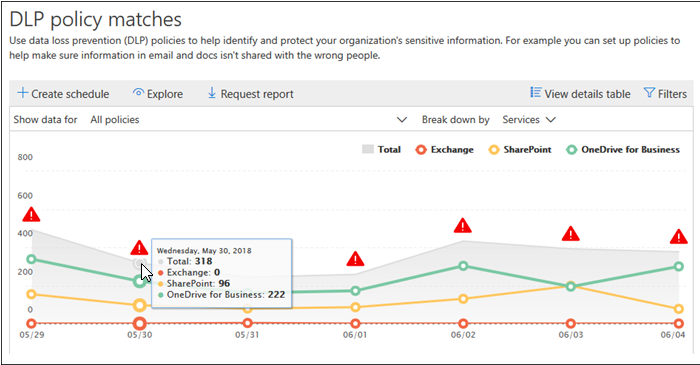The image size is (700, 365).
Task: Select OneDrive data point on 06/02
Action: 463,266
